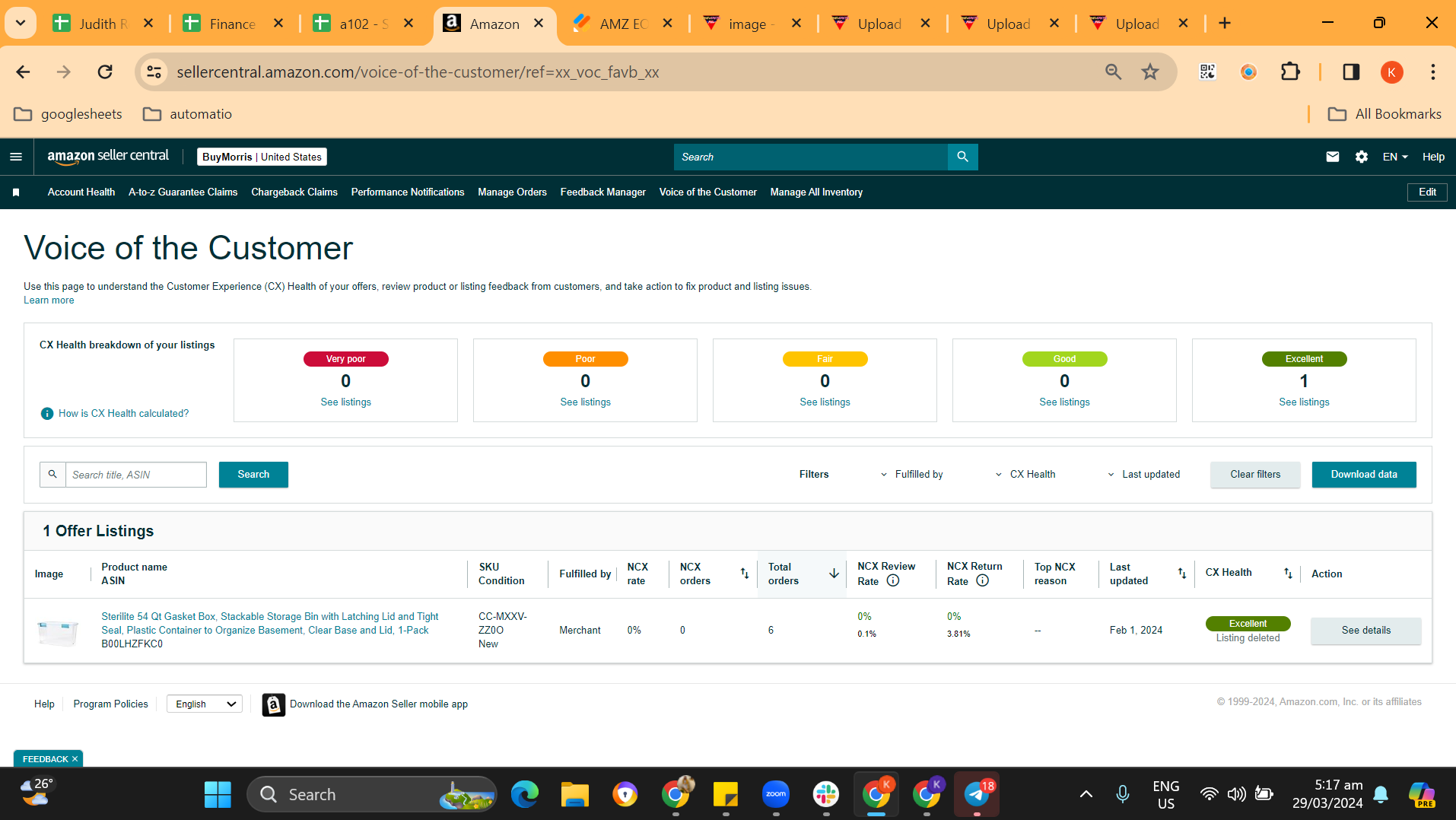Open the browser side panel icon

pyautogui.click(x=1351, y=72)
